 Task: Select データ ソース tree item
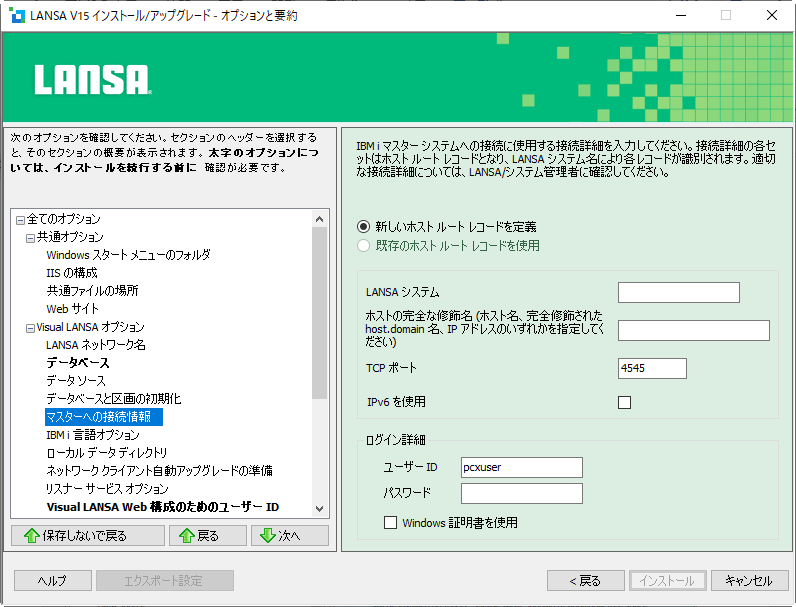tap(76, 381)
